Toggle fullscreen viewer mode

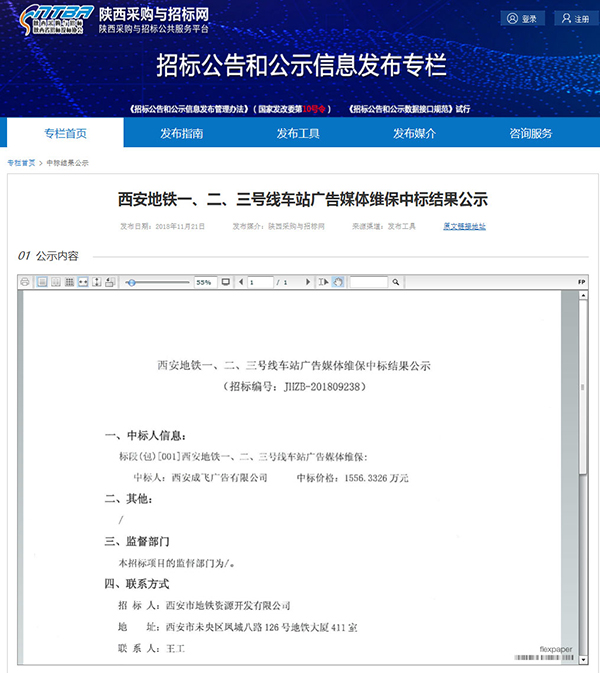click(x=225, y=282)
